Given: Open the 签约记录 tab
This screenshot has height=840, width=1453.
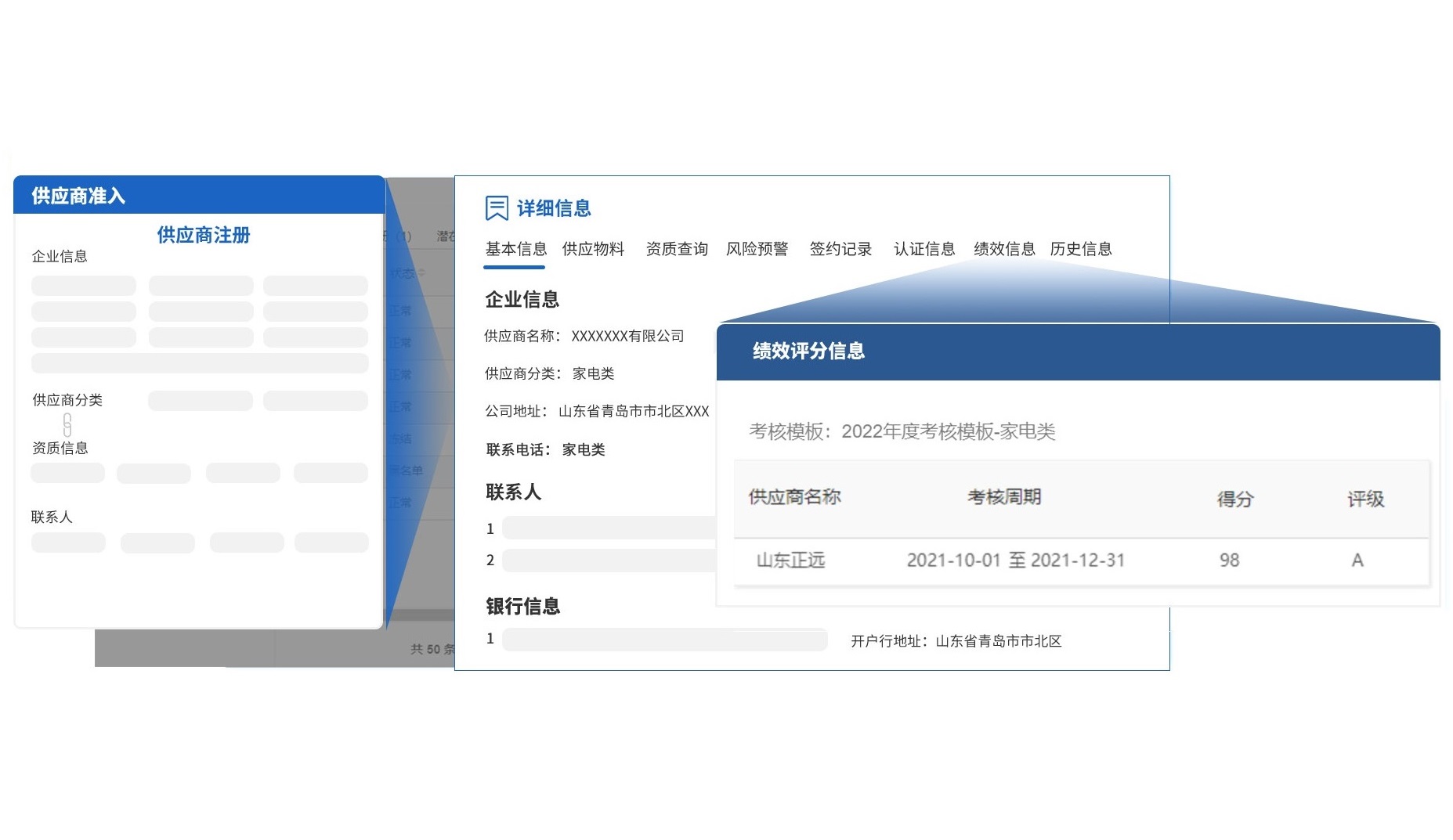Looking at the screenshot, I should [840, 249].
